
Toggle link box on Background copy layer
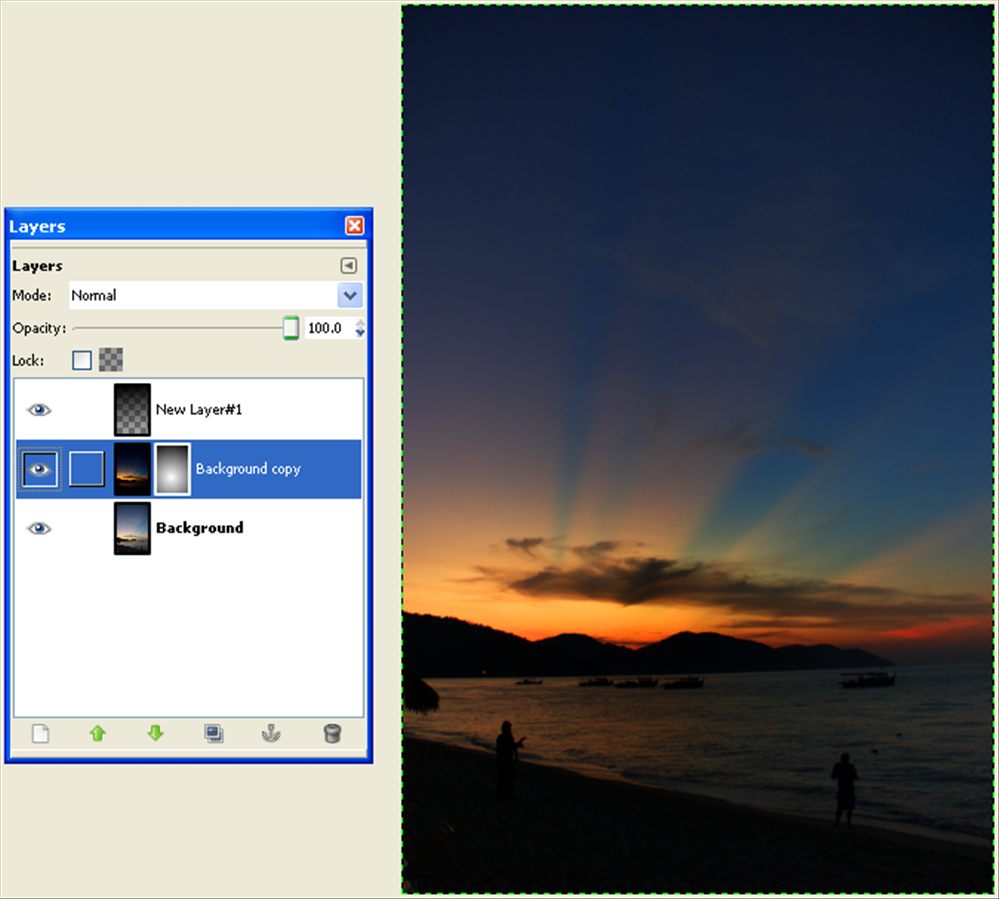[87, 469]
